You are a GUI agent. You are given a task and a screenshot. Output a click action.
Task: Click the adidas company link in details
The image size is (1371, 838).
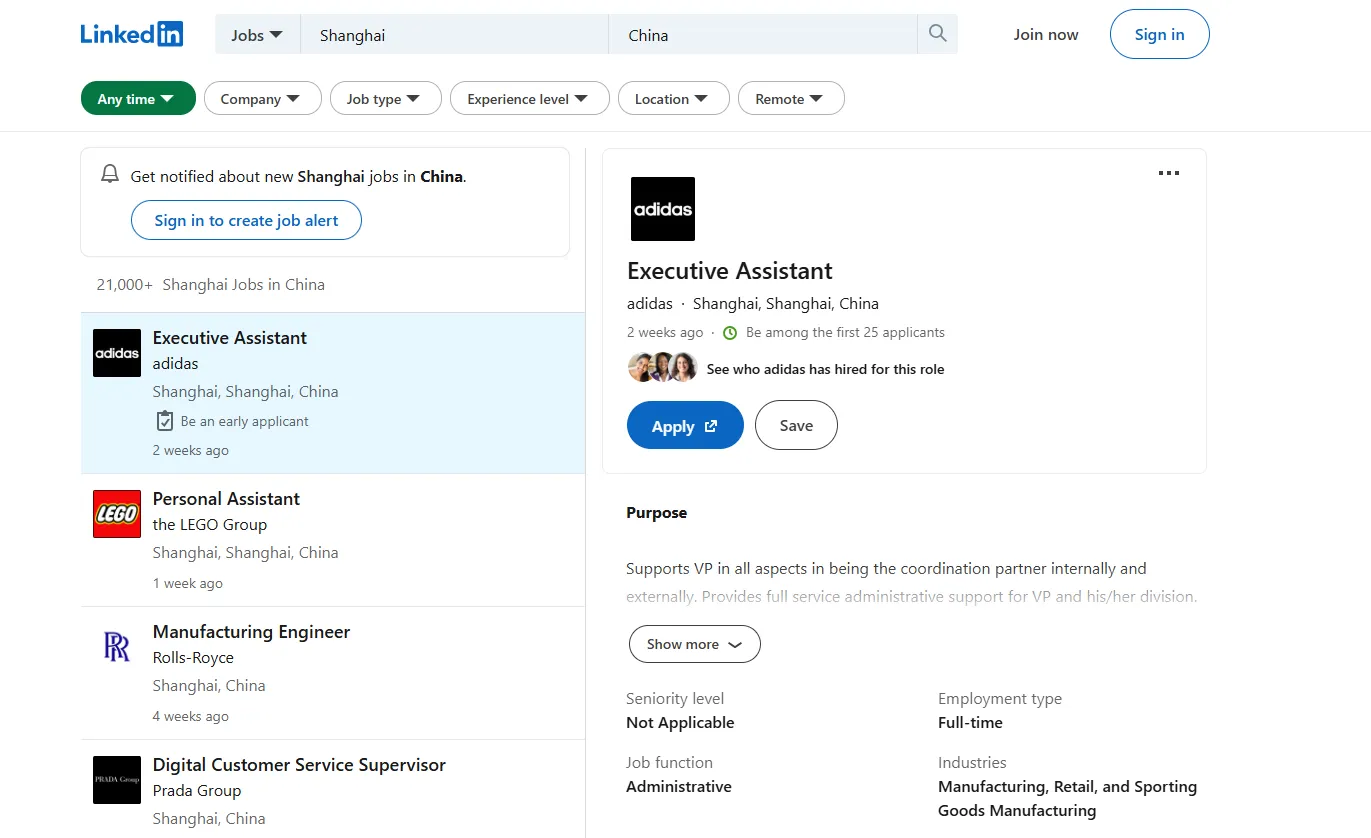pyautogui.click(x=650, y=303)
